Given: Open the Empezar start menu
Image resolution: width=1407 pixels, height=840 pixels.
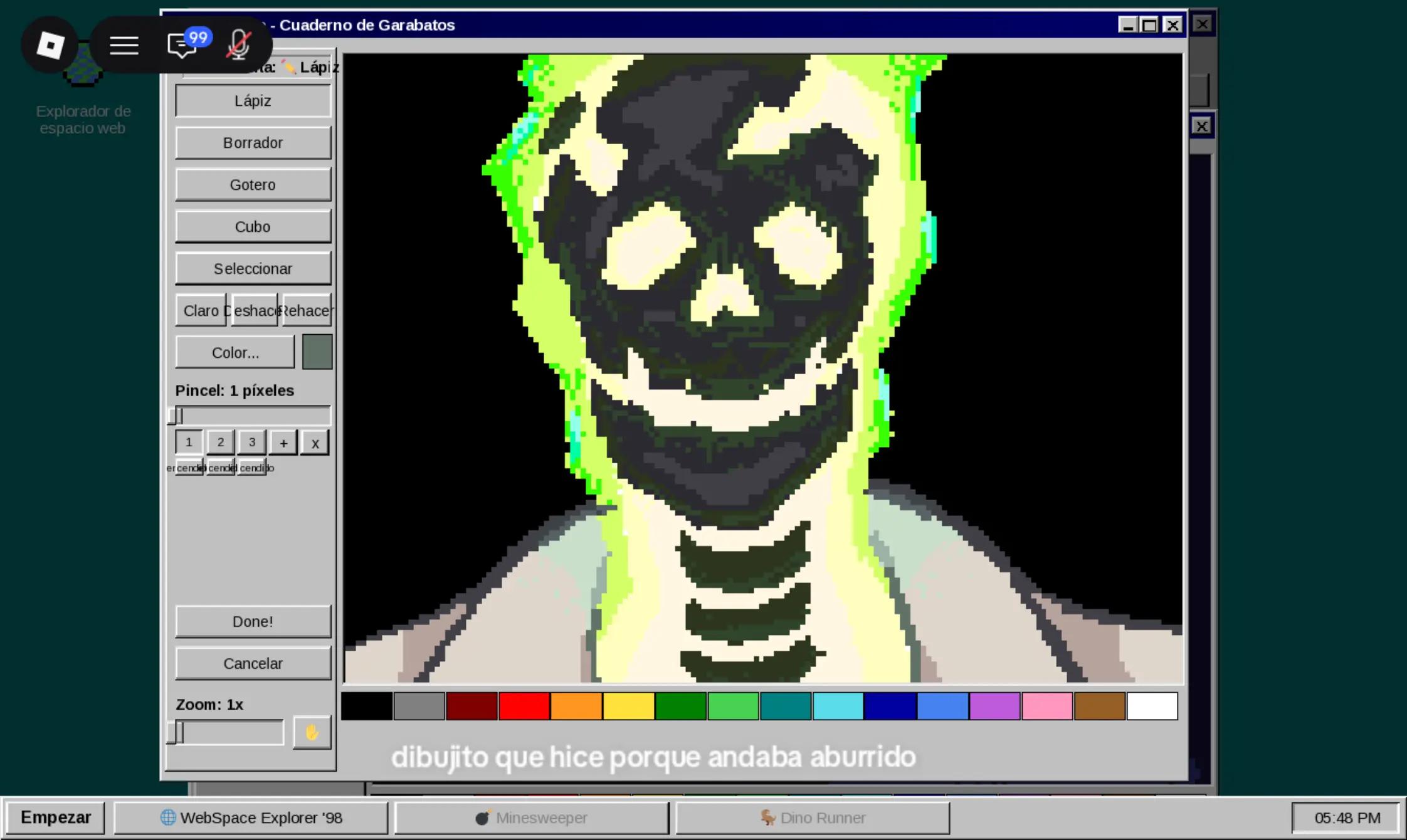Looking at the screenshot, I should [56, 818].
